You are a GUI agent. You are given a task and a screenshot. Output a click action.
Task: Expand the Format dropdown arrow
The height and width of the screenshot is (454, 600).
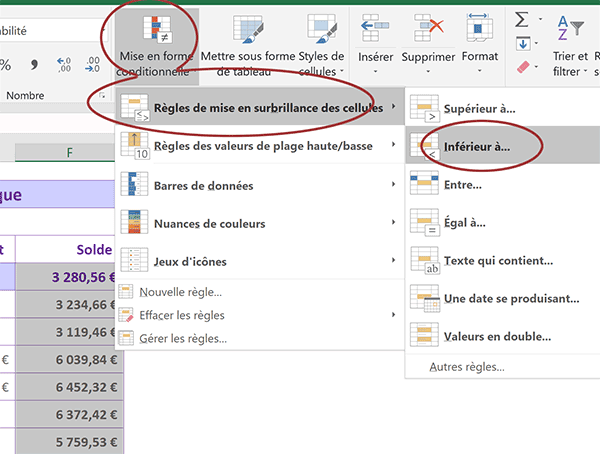(x=479, y=71)
